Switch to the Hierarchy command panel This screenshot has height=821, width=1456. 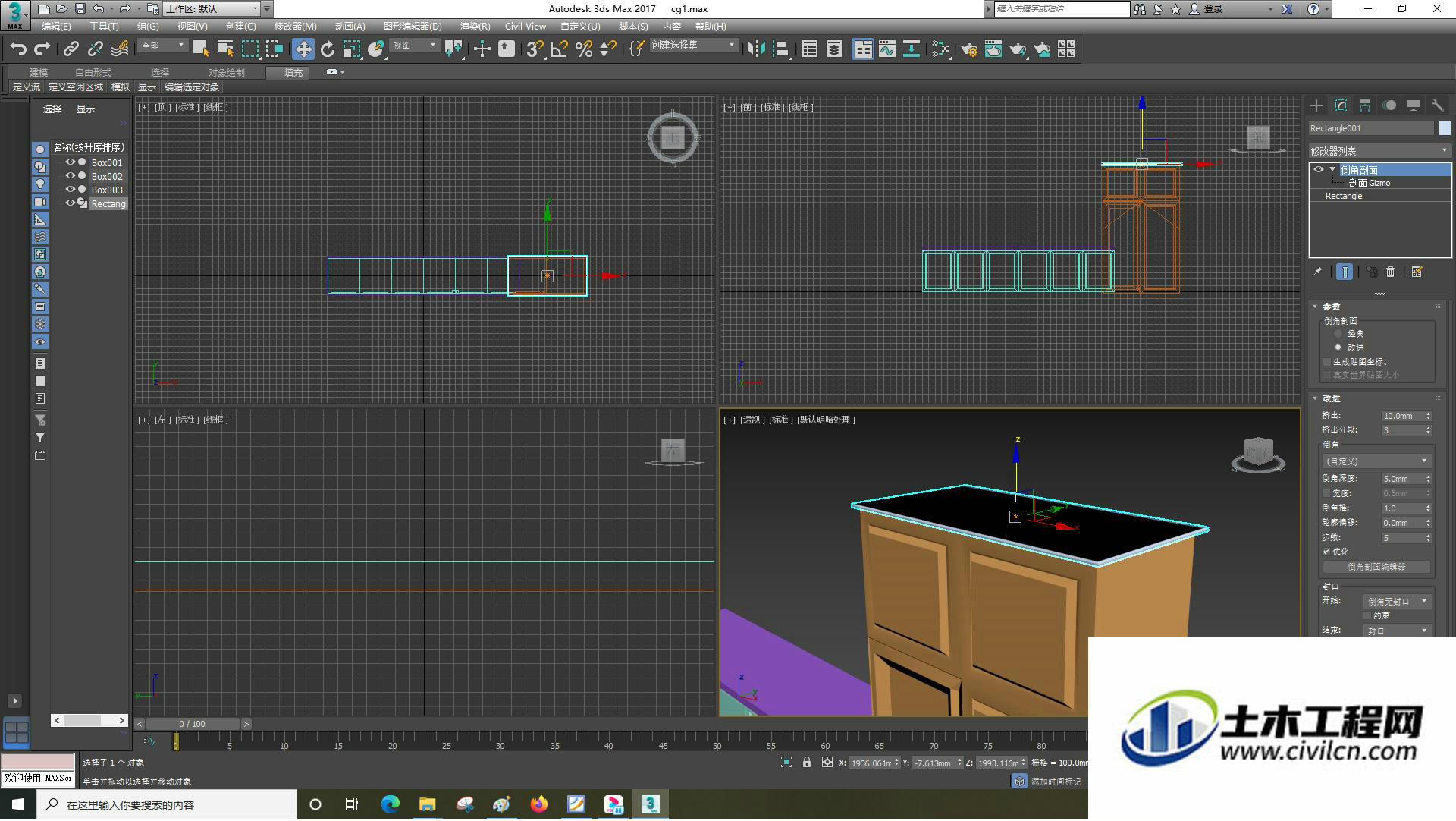pos(1365,105)
